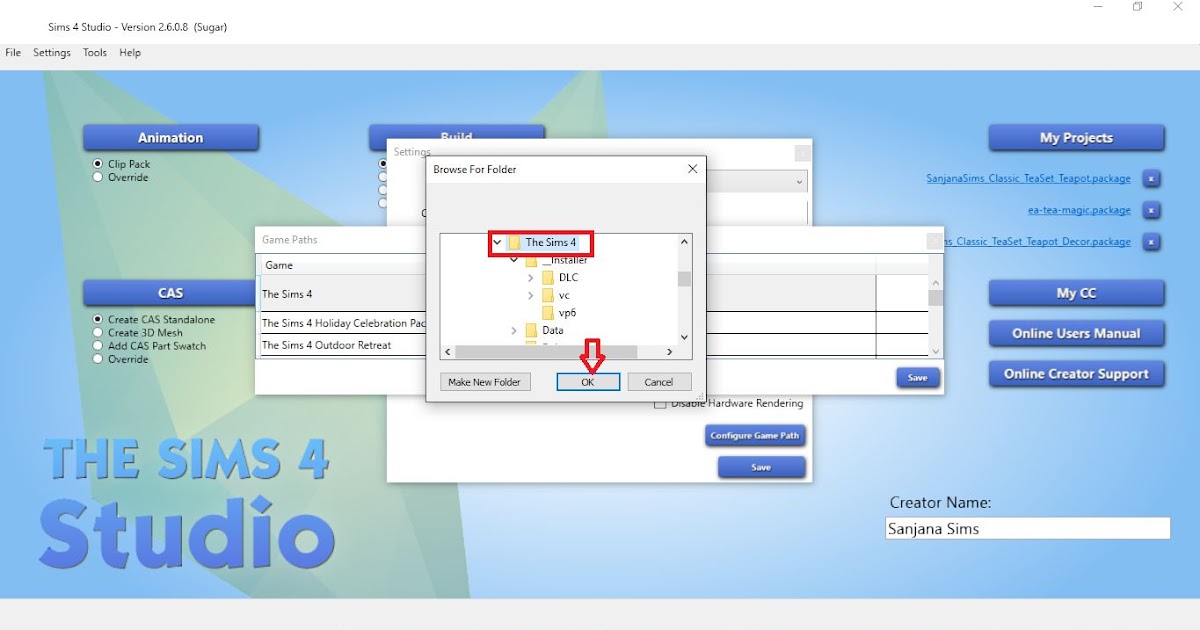Select Add CAS Part Swatch option
1200x630 pixels.
pyautogui.click(x=97, y=346)
